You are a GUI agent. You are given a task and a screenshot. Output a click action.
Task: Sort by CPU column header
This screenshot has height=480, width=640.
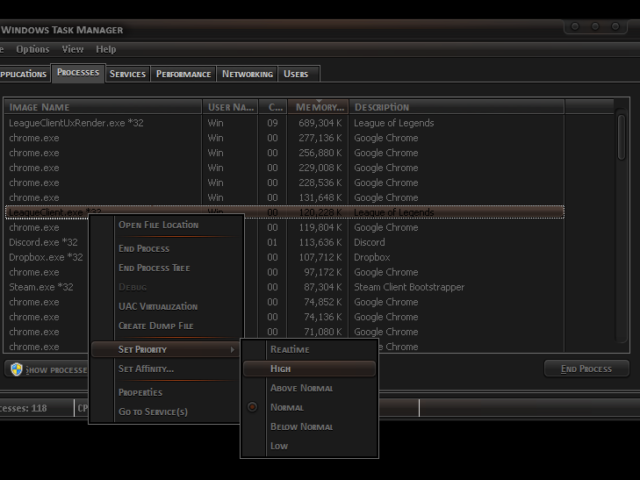pyautogui.click(x=273, y=107)
